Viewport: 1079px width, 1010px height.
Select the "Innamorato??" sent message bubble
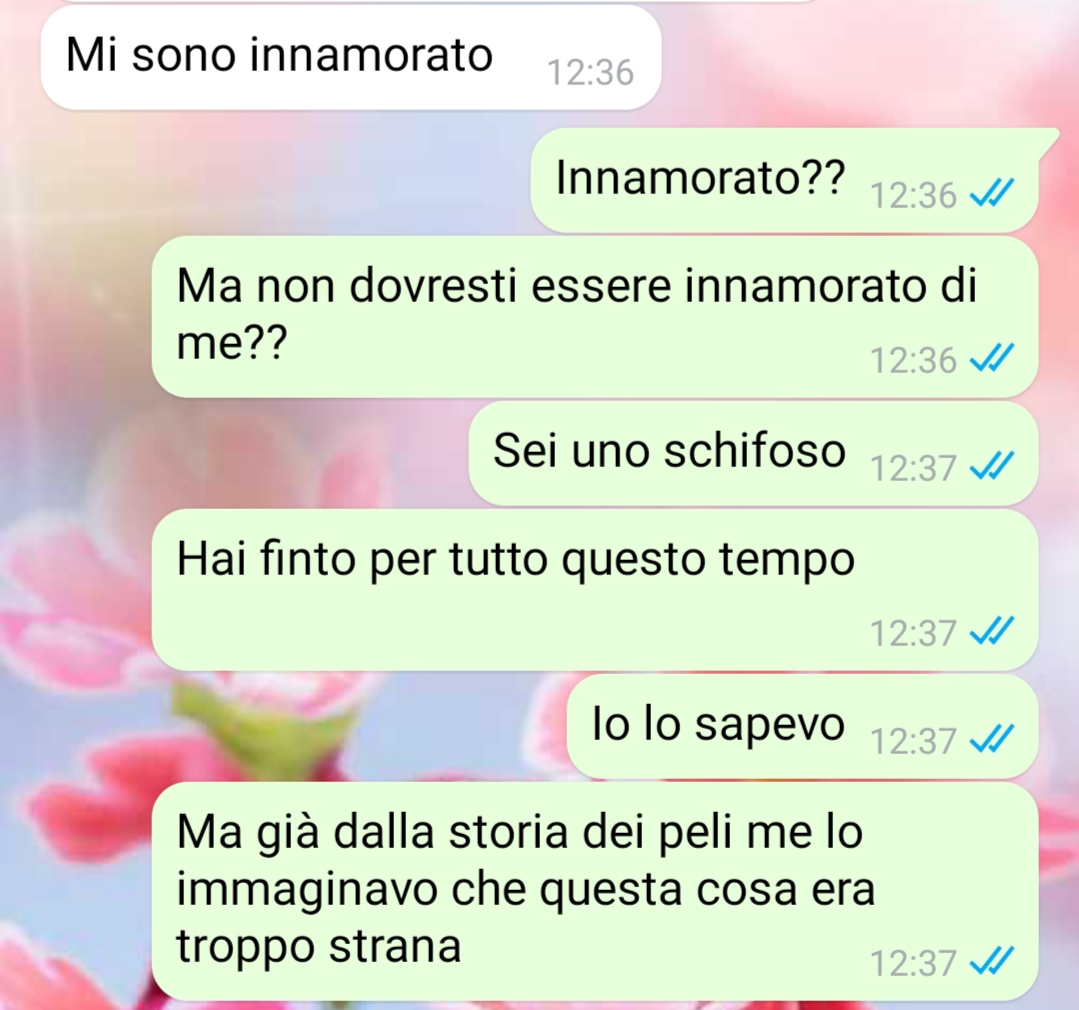tap(784, 180)
